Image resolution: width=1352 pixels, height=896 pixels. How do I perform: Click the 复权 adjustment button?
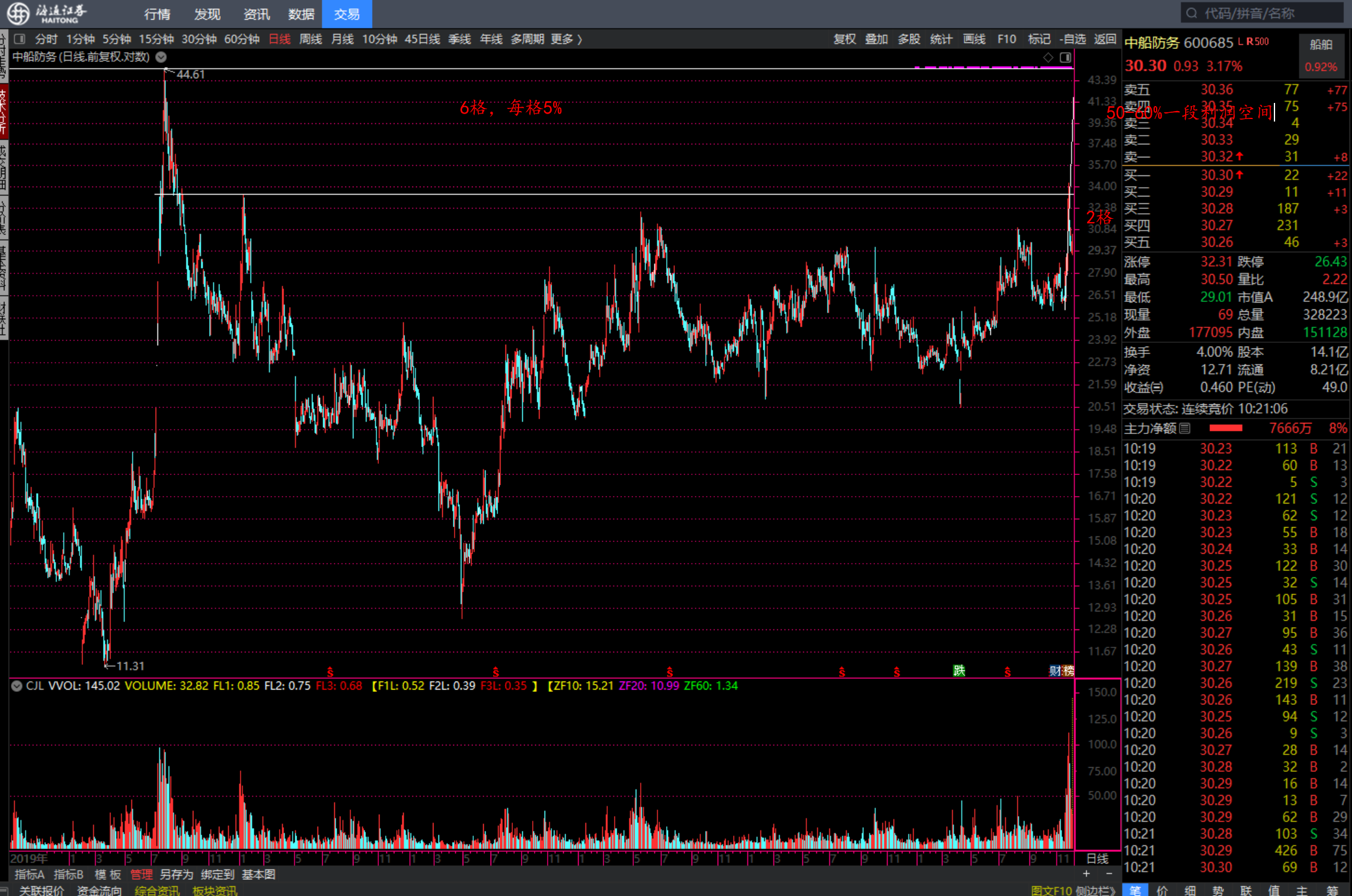click(844, 39)
